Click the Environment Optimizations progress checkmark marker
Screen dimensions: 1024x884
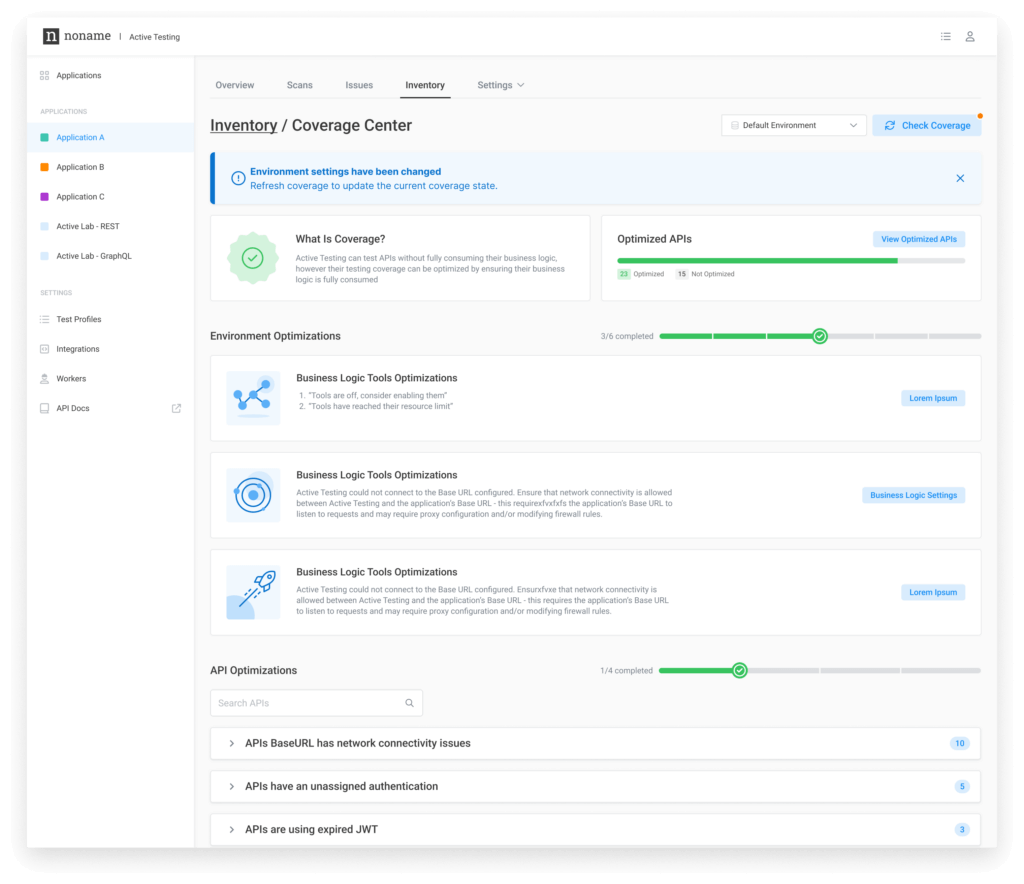[x=819, y=336]
